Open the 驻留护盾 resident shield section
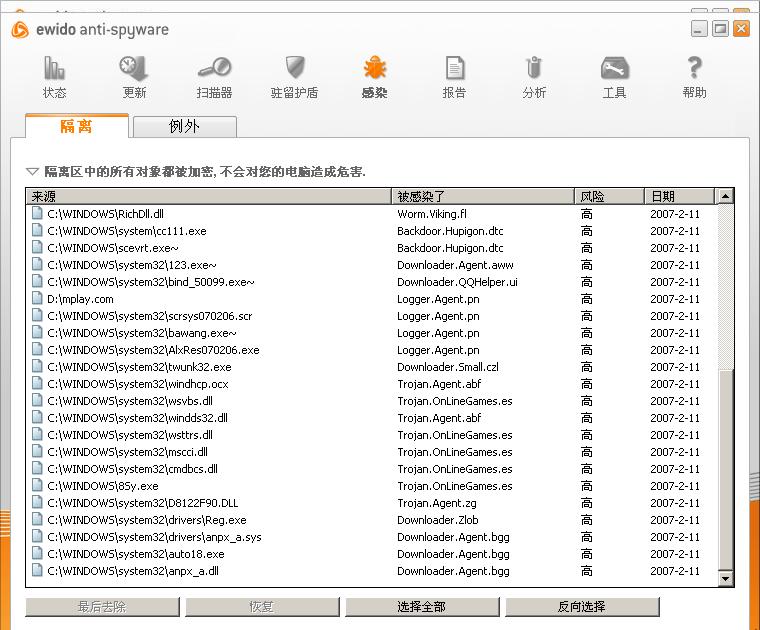The width and height of the screenshot is (760, 630). 294,77
